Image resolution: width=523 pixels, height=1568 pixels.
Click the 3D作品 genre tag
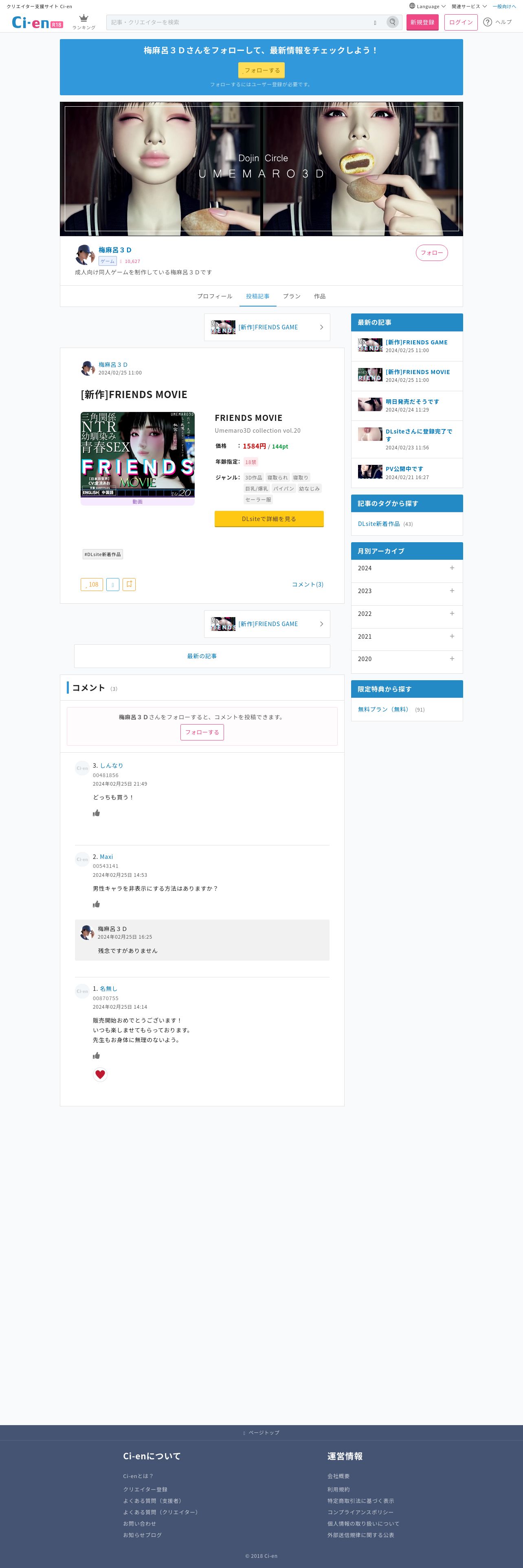254,478
